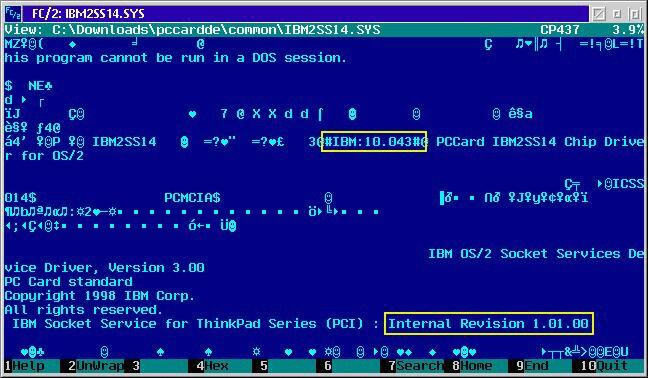Open the FC/2 window system menu icon

pyautogui.click(x=13, y=14)
